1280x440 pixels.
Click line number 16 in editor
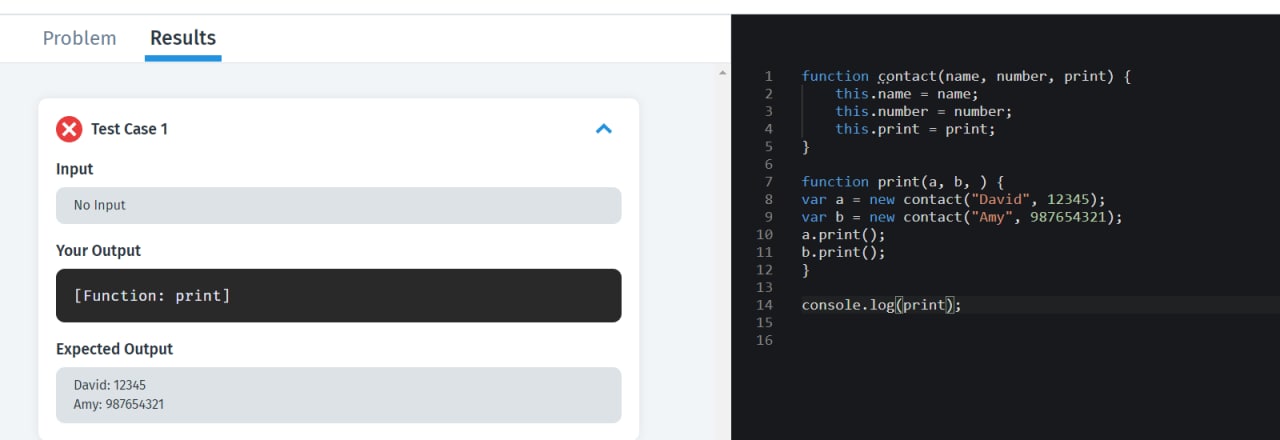(x=765, y=340)
